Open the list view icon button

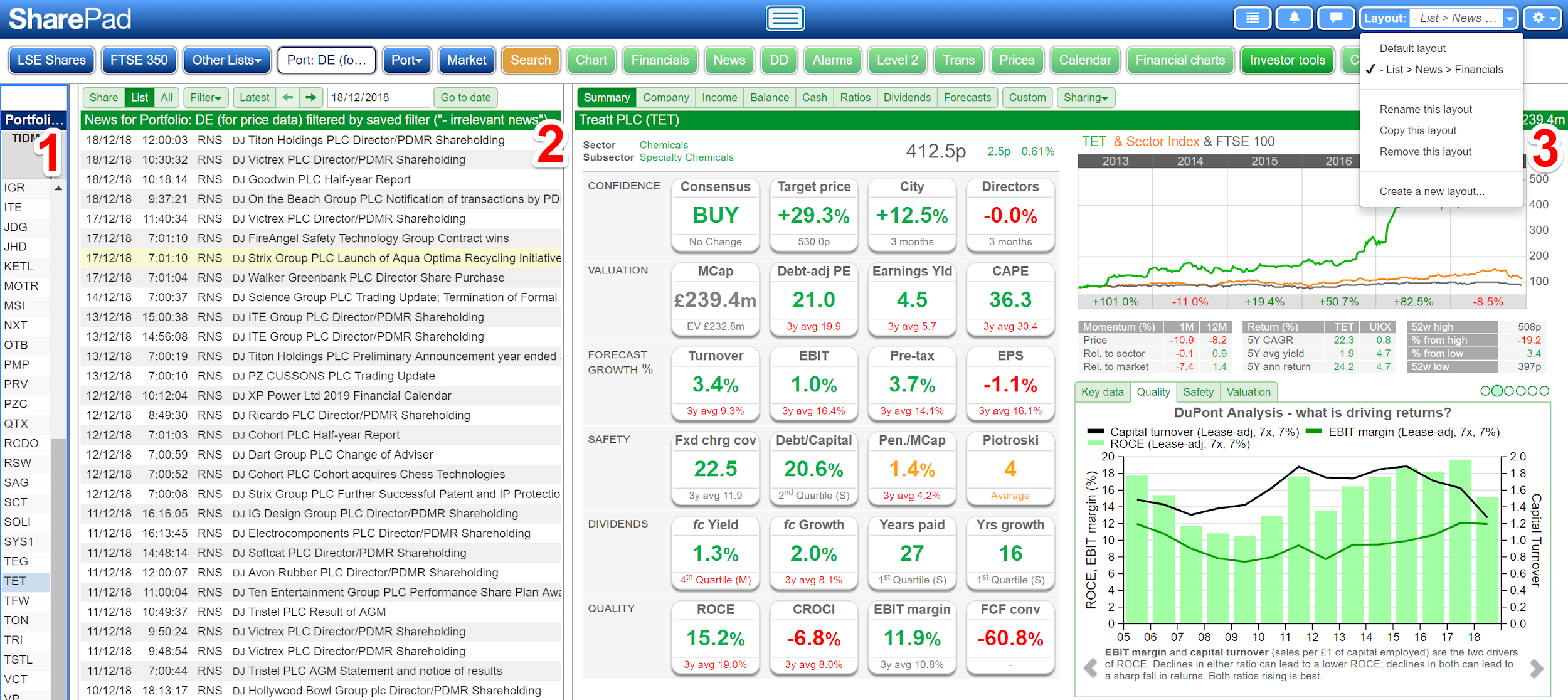(x=1252, y=18)
